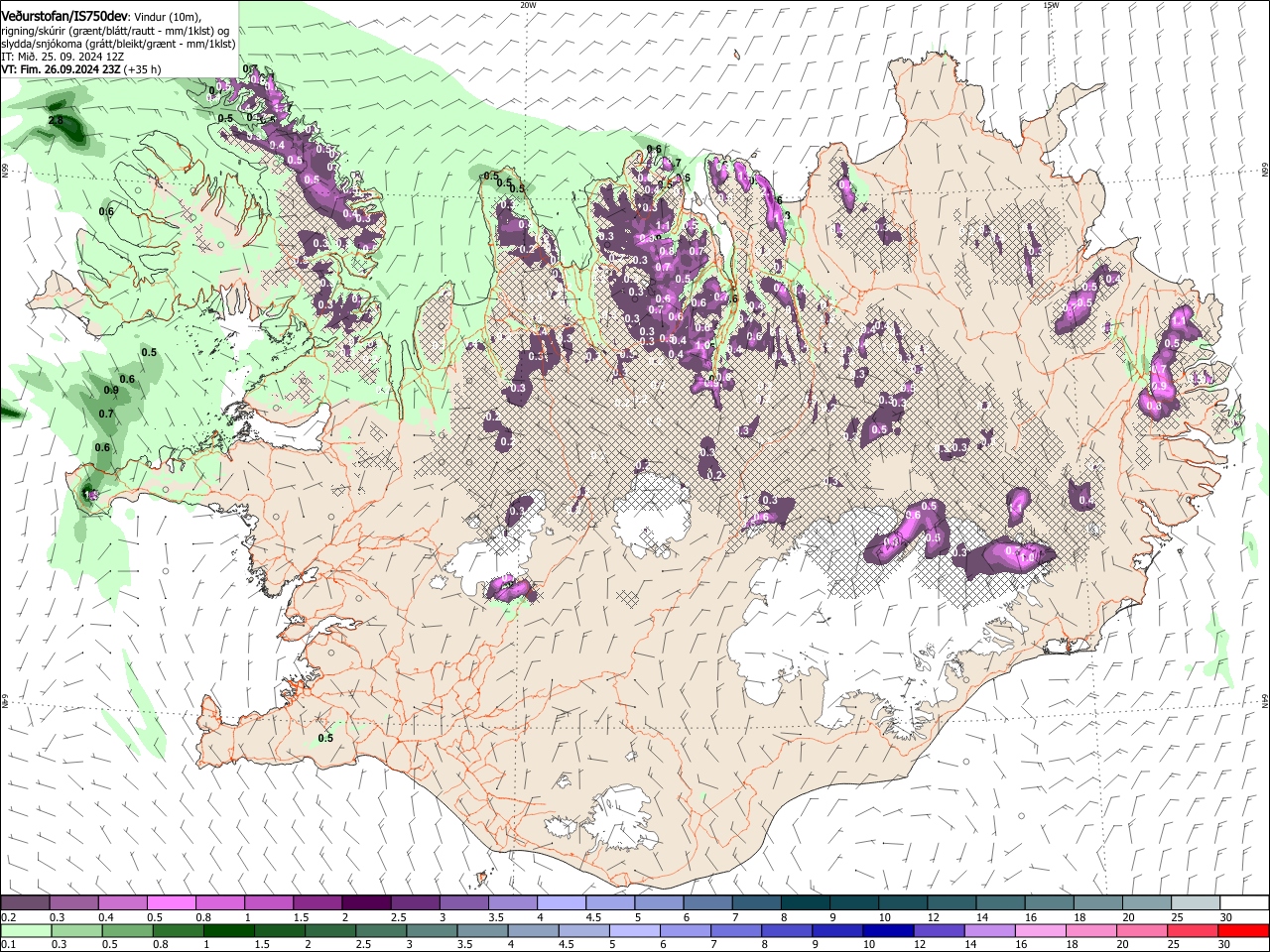The height and width of the screenshot is (952, 1270).
Task: Click the '(+35 h)' forecast offset text
Action: pos(143,69)
